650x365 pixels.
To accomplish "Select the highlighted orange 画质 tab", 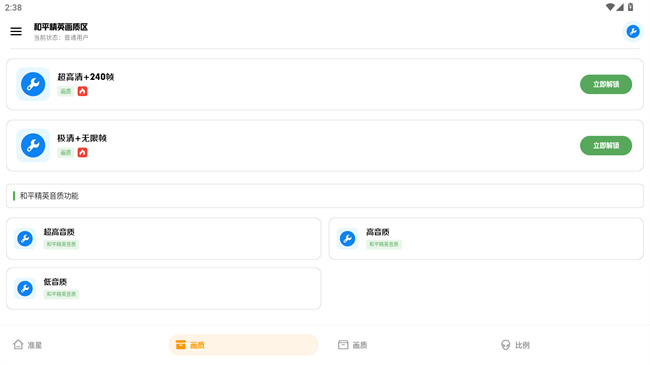I will [x=243, y=345].
